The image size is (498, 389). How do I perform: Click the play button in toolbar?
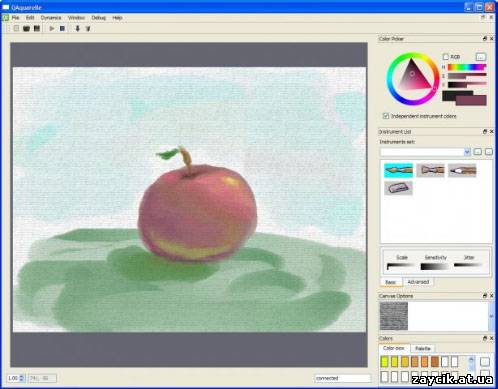click(x=52, y=29)
